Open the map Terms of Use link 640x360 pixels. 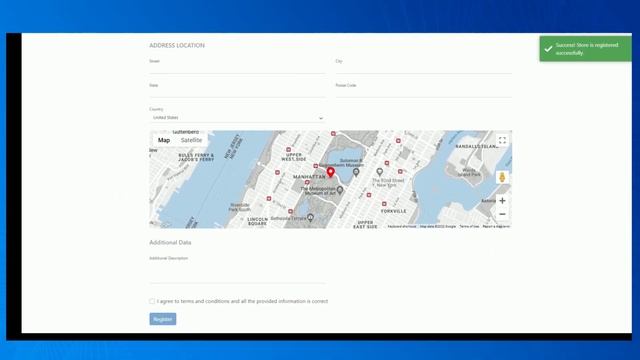(469, 226)
